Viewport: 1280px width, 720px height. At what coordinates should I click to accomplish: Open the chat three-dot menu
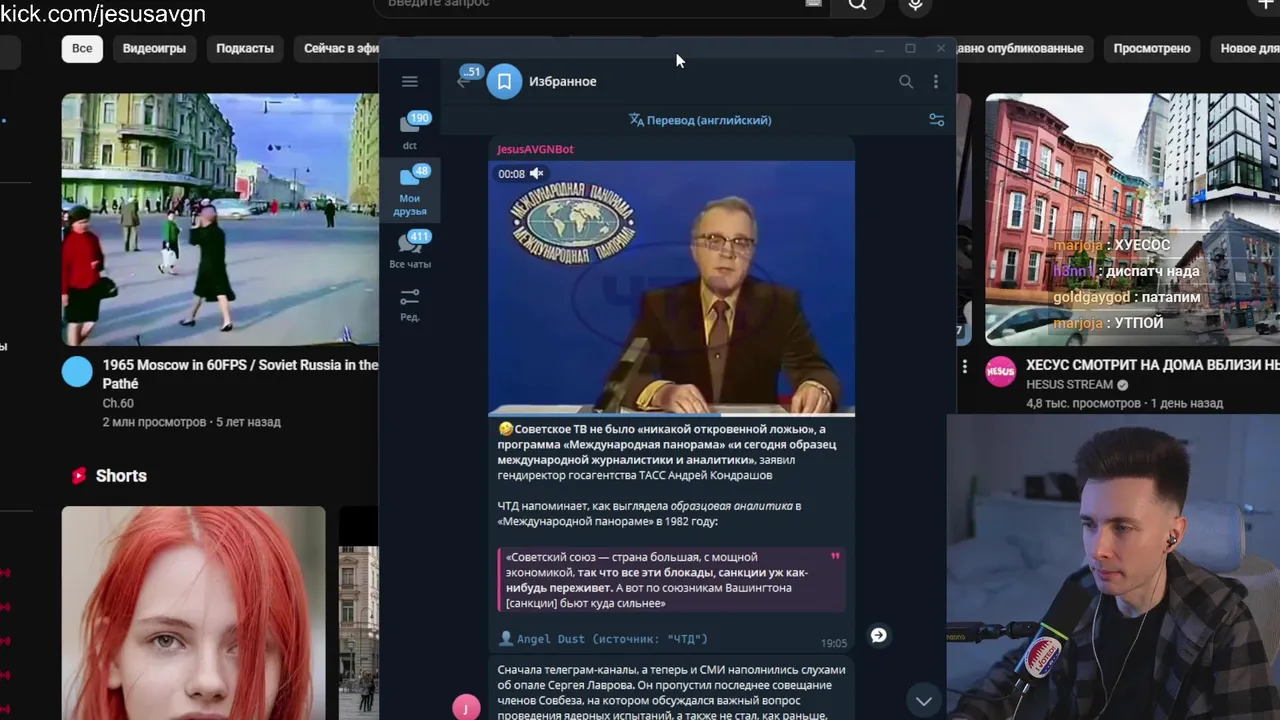(936, 81)
